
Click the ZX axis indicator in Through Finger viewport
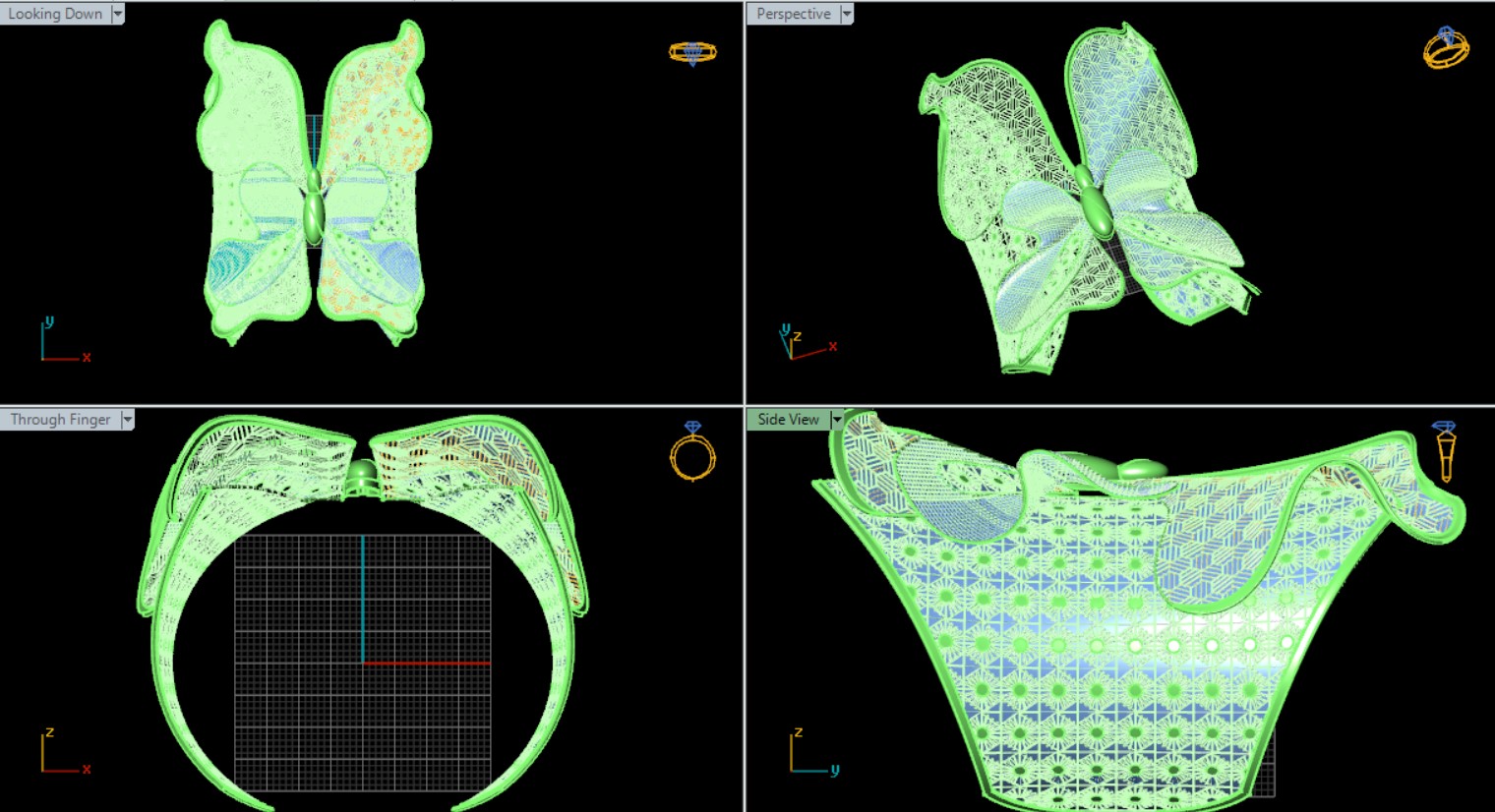pos(63,753)
